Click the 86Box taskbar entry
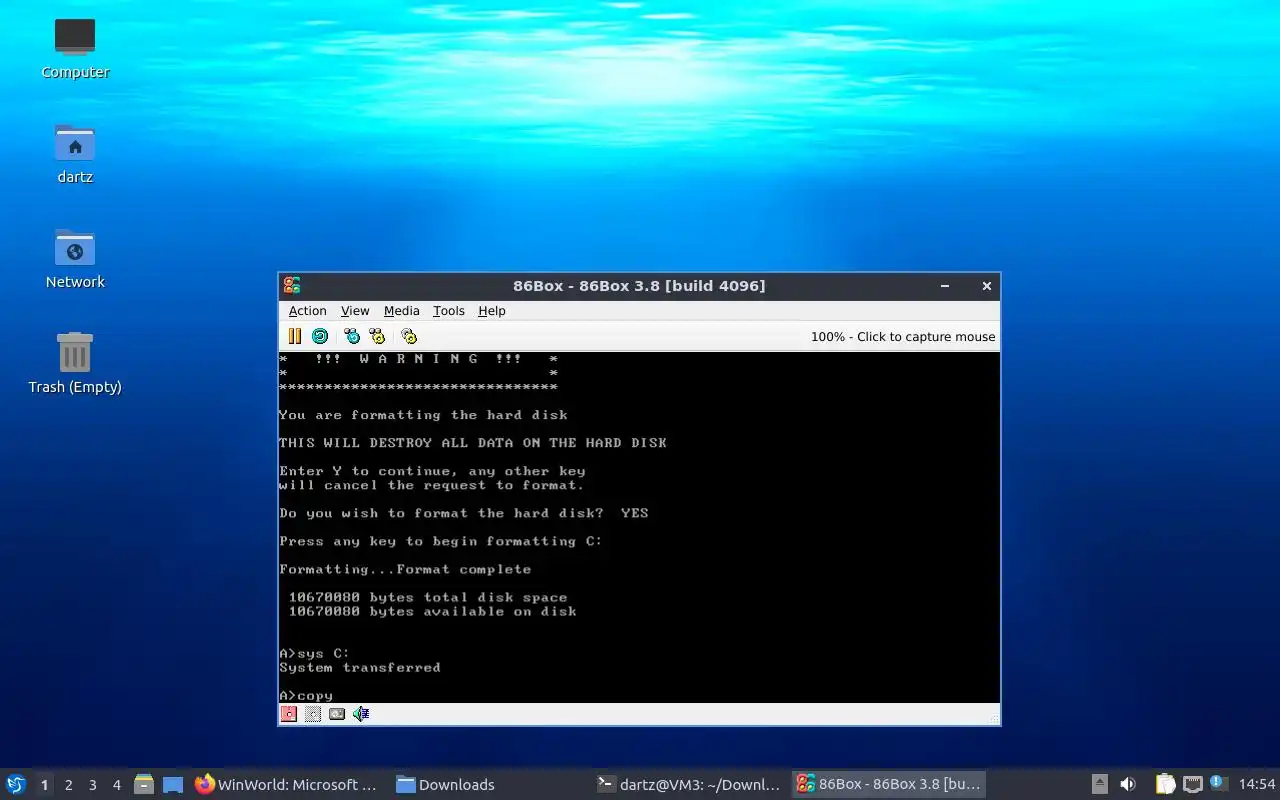The width and height of the screenshot is (1280, 800). click(x=889, y=785)
